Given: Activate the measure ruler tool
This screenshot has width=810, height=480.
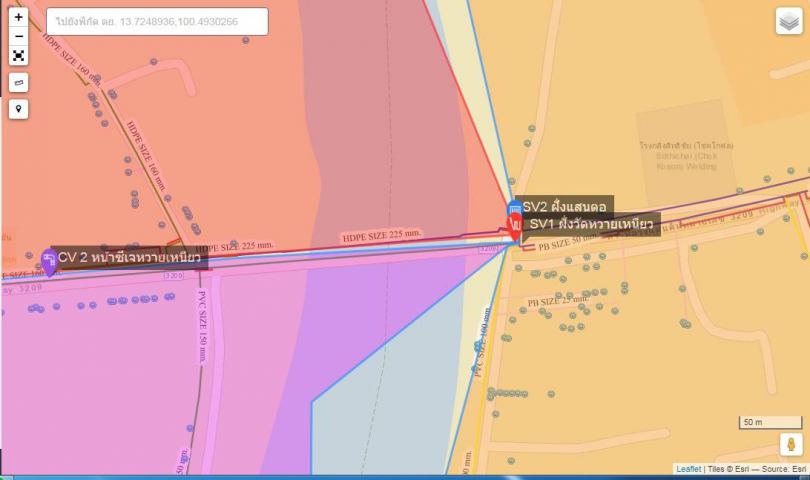Looking at the screenshot, I should (x=18, y=82).
